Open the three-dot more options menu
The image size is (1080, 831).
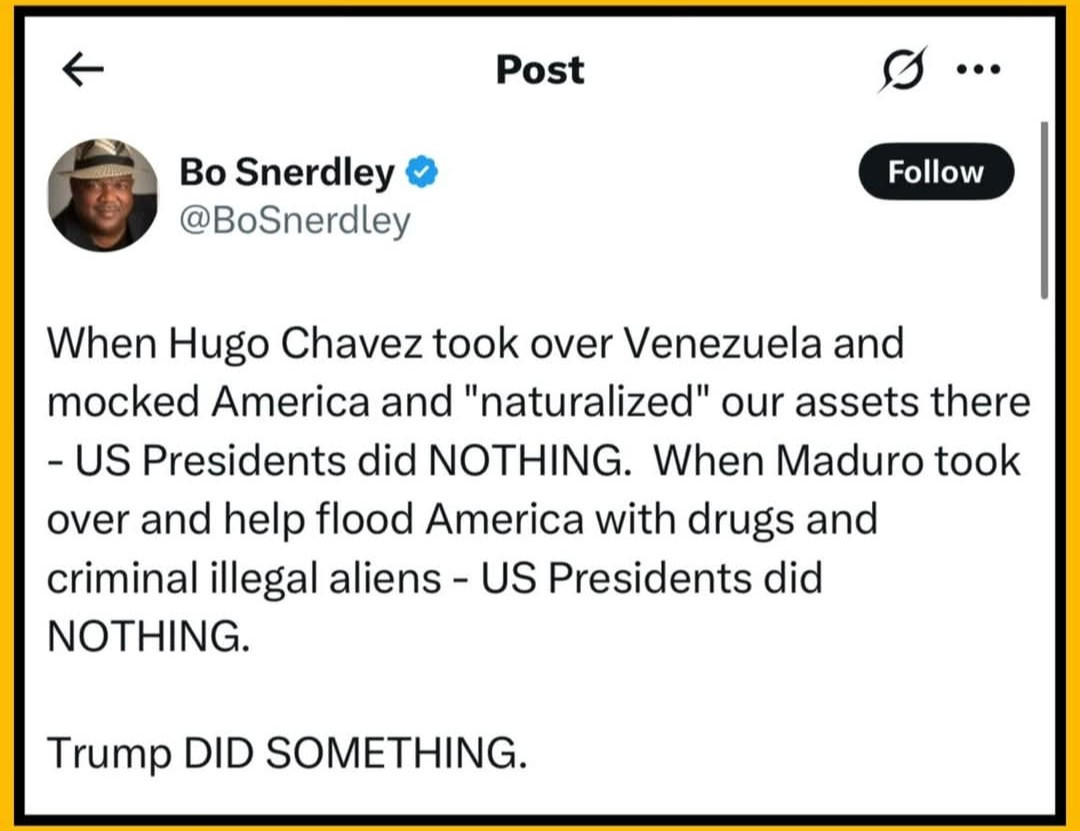pyautogui.click(x=980, y=70)
